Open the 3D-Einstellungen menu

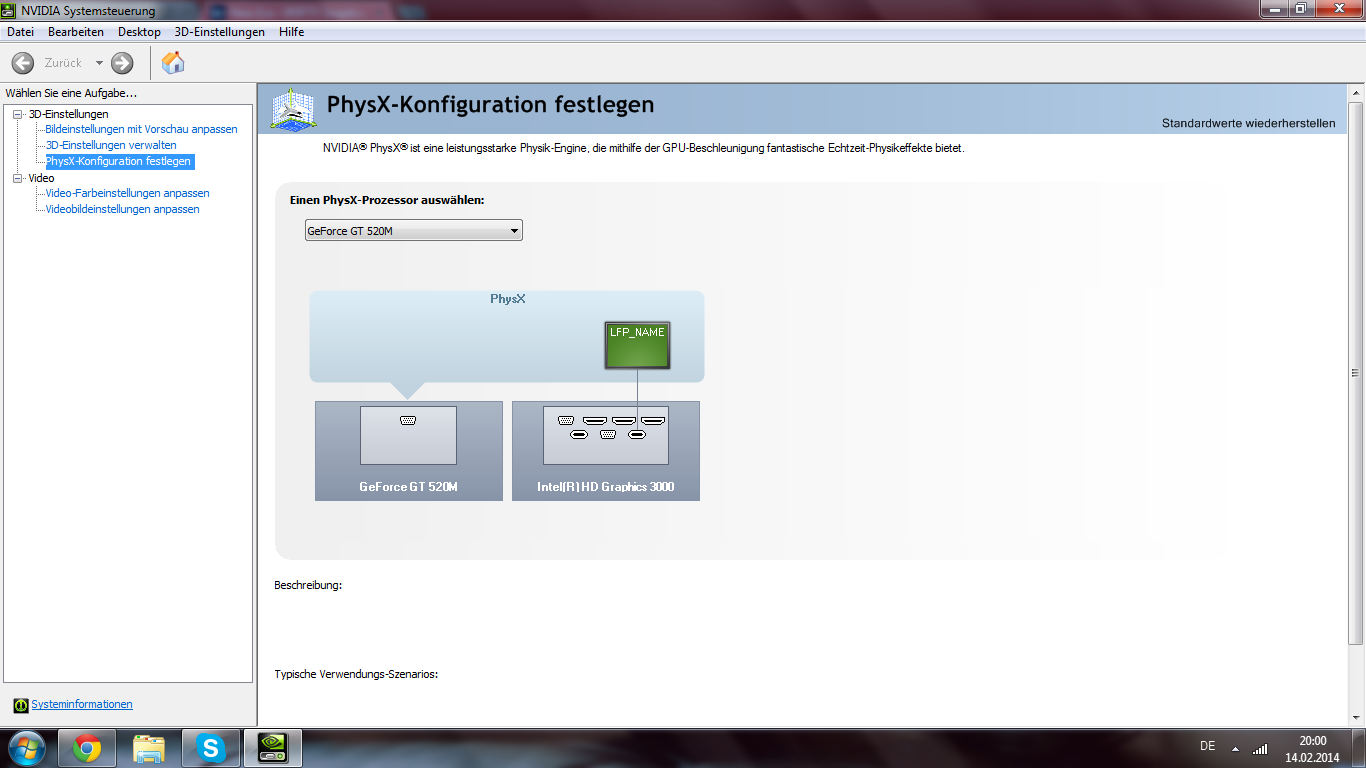pyautogui.click(x=220, y=32)
